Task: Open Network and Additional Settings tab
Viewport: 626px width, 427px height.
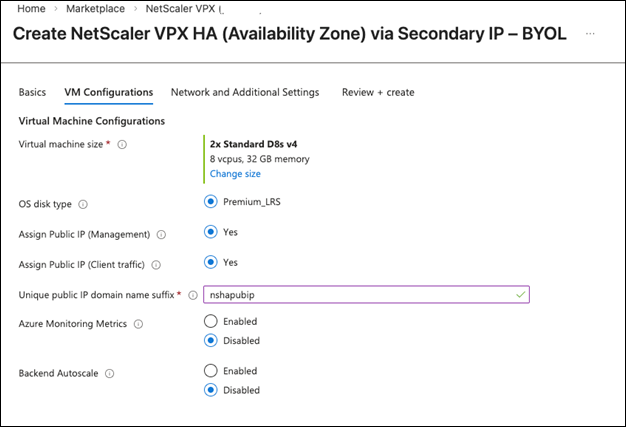Action: (245, 92)
